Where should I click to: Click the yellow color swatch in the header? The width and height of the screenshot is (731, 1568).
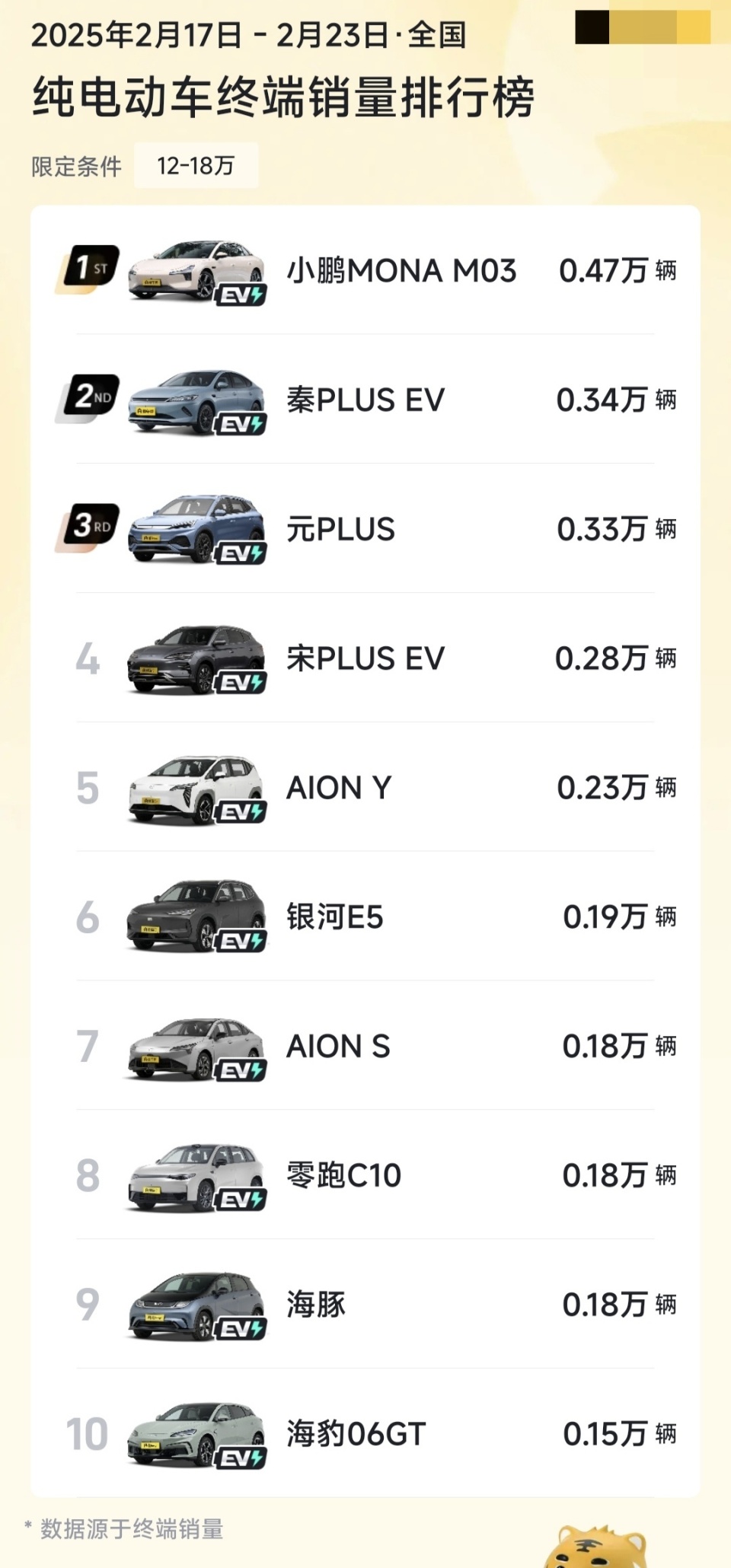(x=694, y=27)
